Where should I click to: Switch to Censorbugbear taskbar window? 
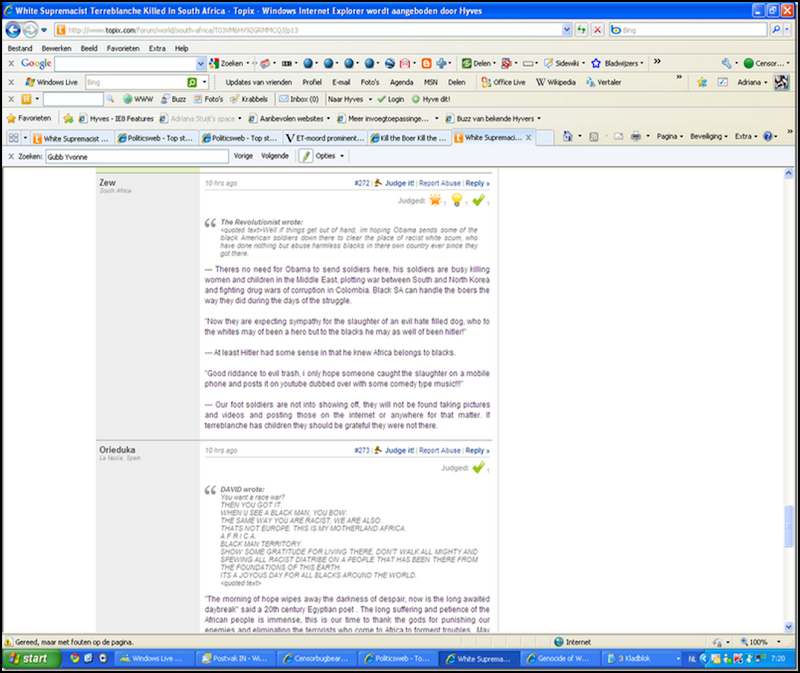[316, 659]
